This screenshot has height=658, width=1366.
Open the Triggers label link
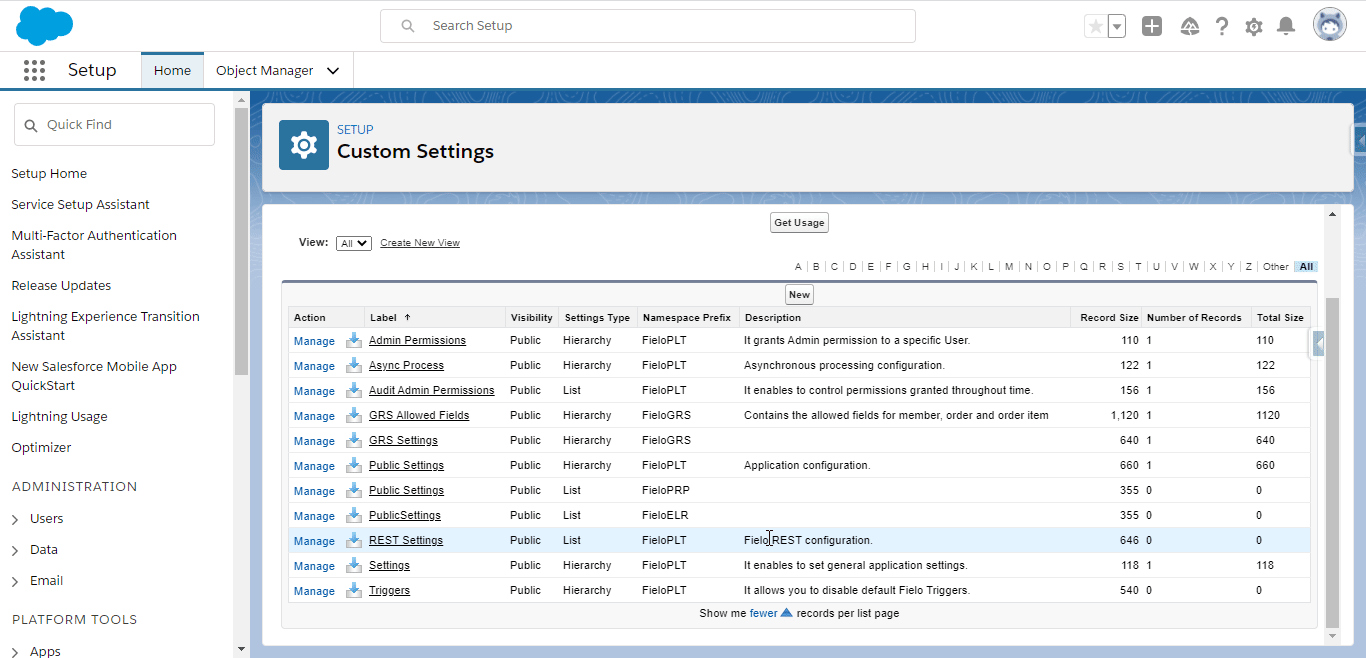pyautogui.click(x=389, y=590)
